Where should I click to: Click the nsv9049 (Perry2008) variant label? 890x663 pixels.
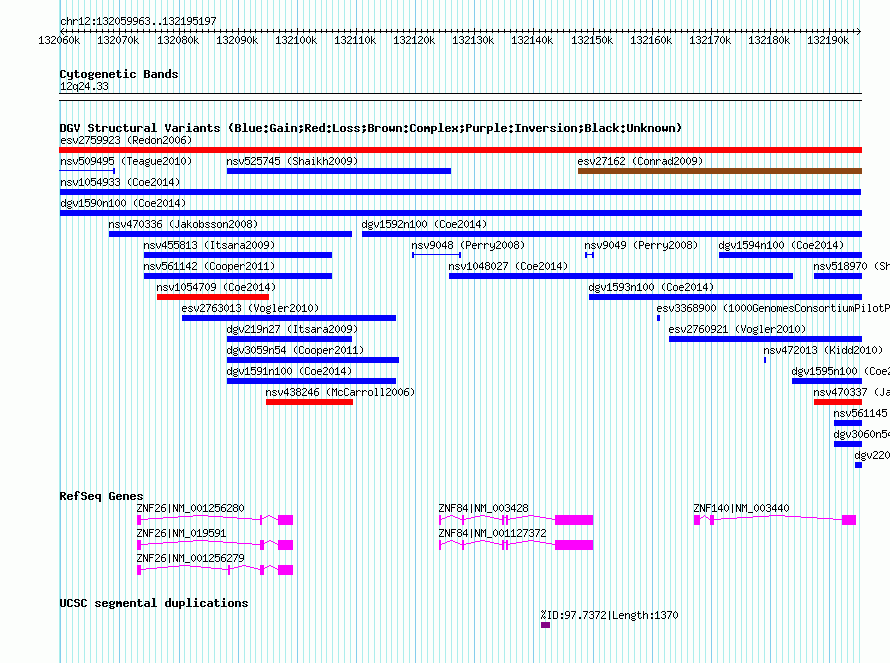[641, 245]
